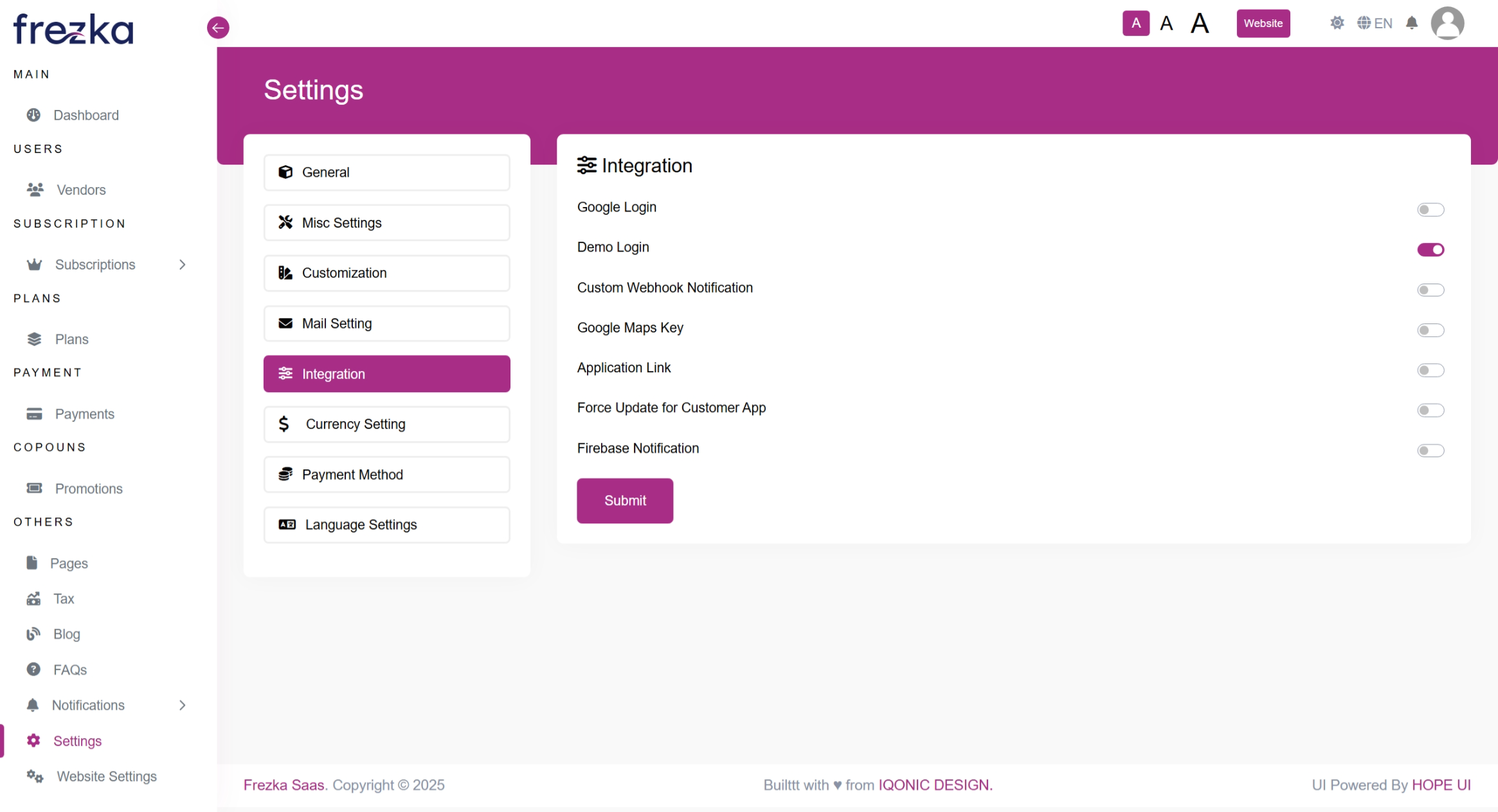
Task: Select the small font size A swatch
Action: pyautogui.click(x=1135, y=23)
